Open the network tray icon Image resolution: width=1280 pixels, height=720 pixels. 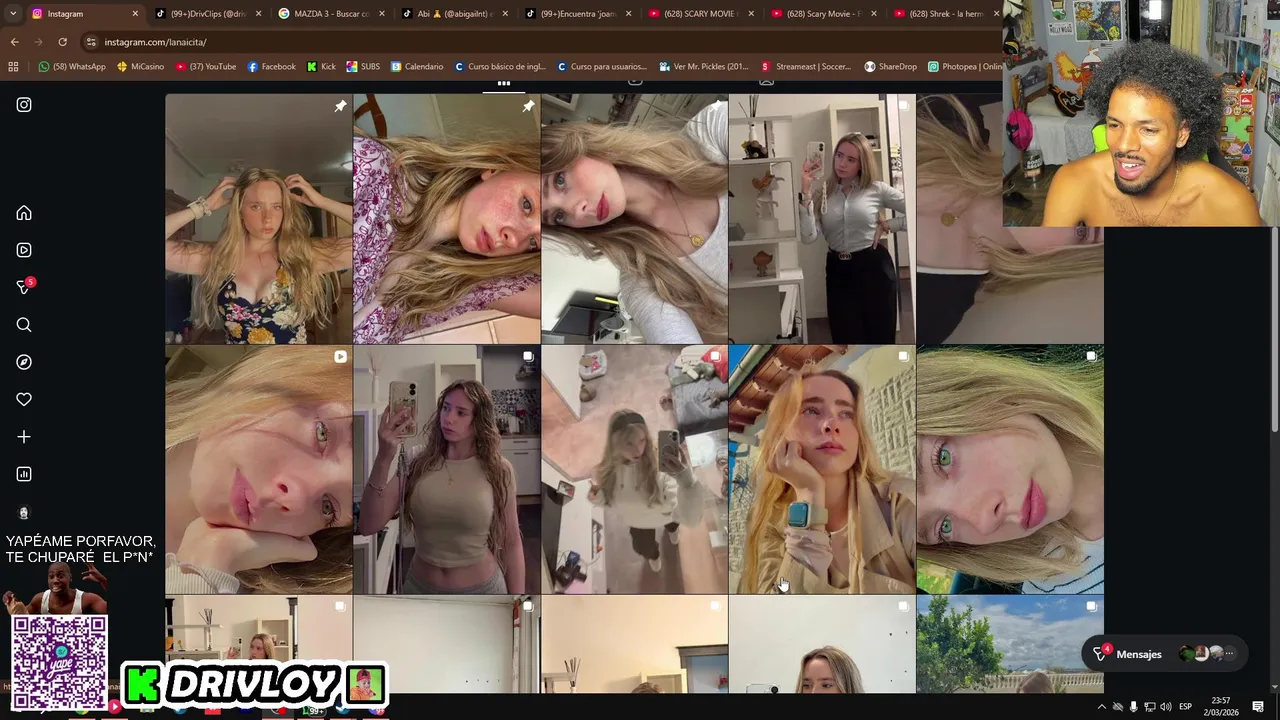1149,707
